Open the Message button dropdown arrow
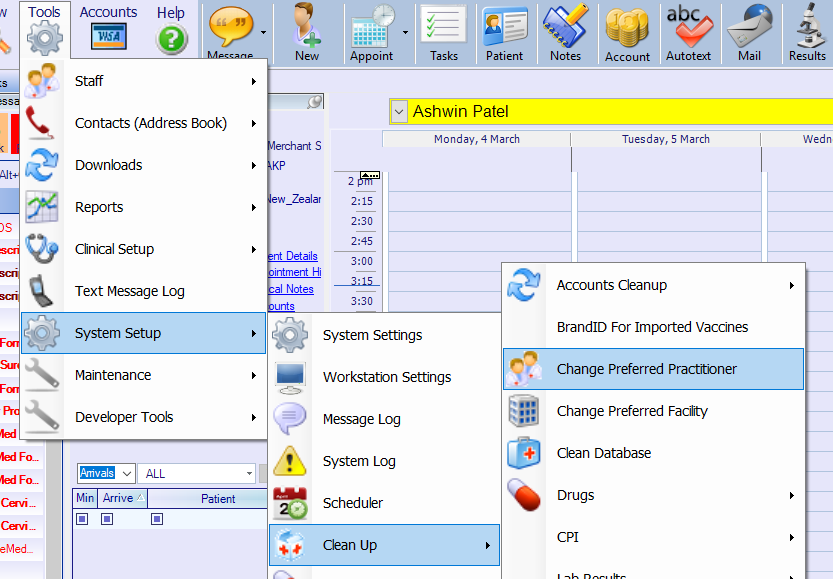The image size is (833, 579). (x=263, y=32)
